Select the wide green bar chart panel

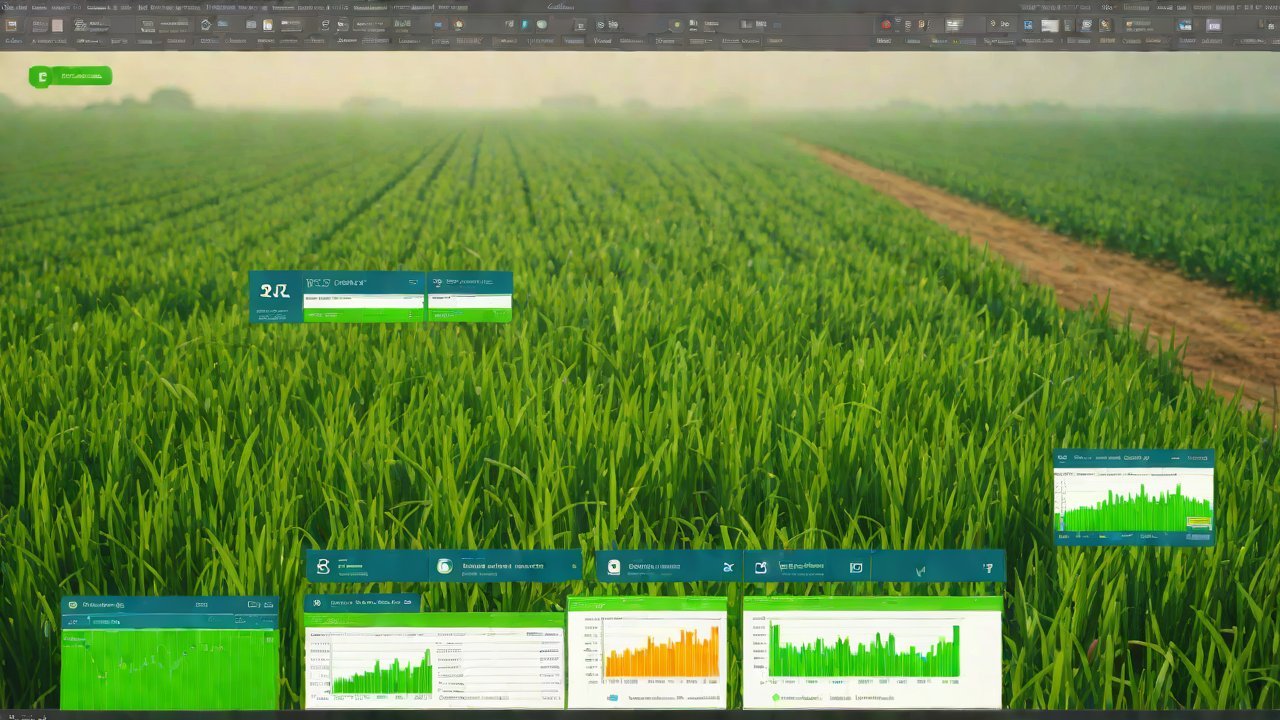872,652
